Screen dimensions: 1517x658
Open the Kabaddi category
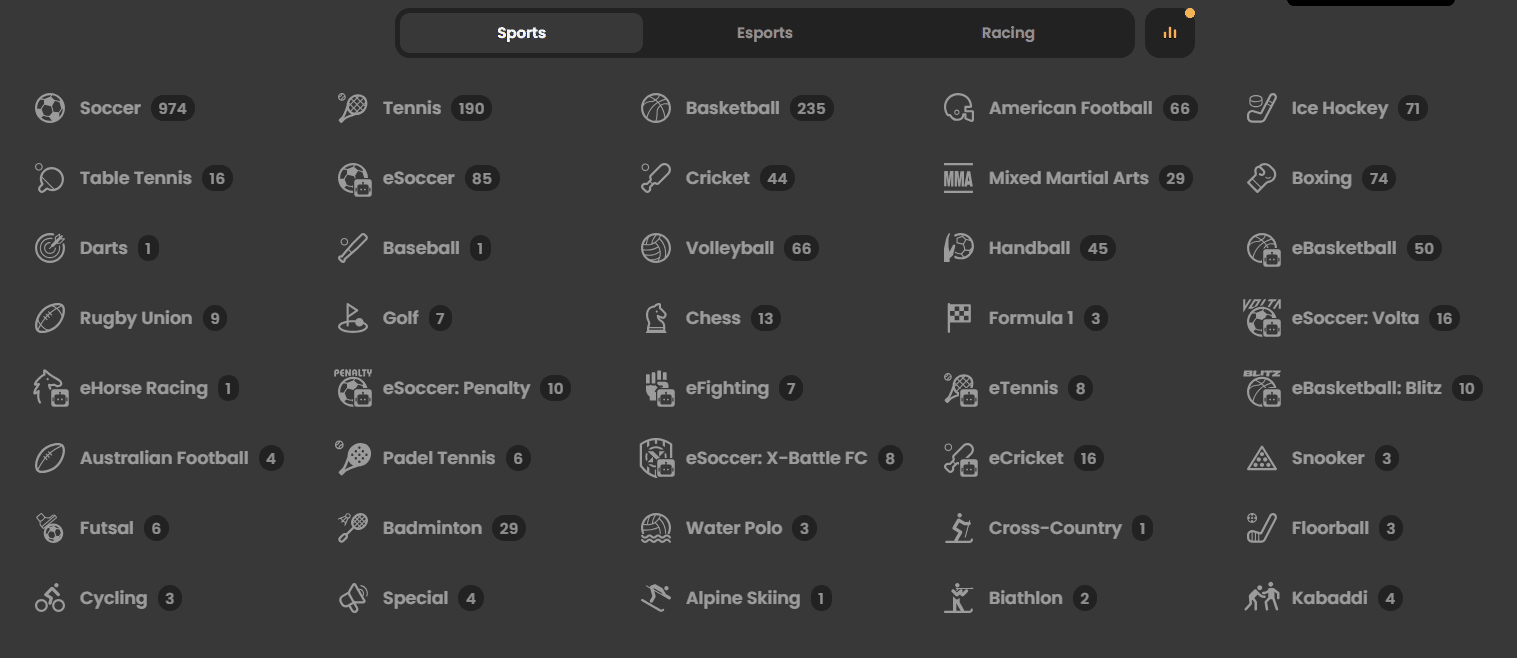click(x=1330, y=597)
